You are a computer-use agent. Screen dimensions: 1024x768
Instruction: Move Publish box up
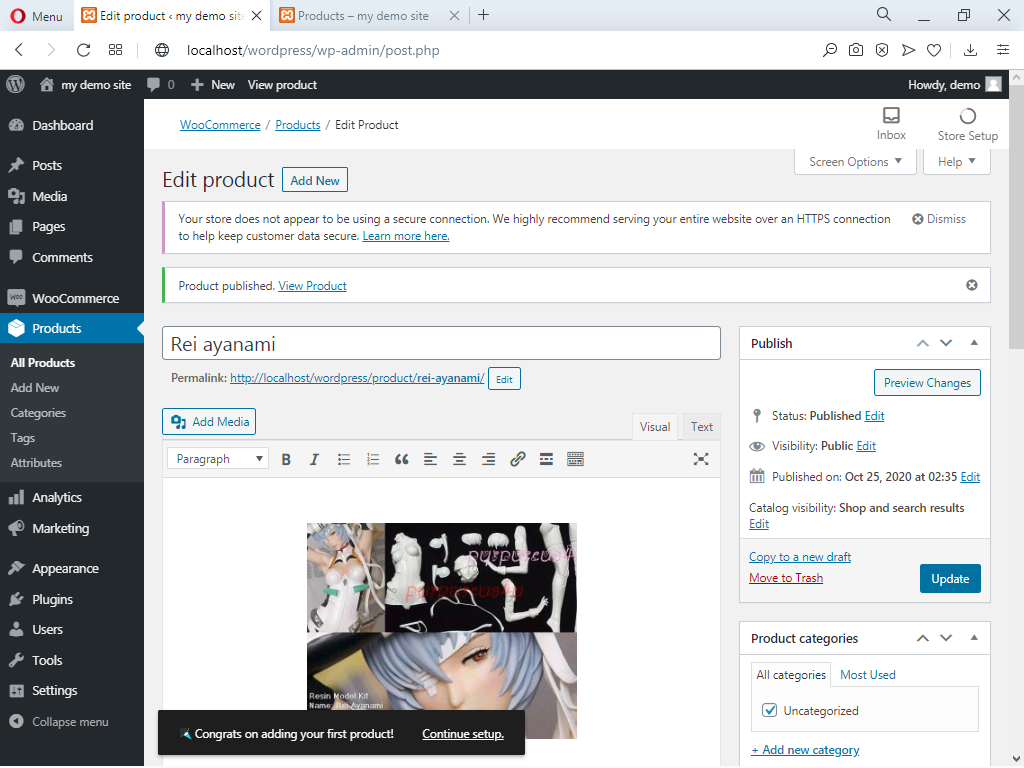point(922,344)
